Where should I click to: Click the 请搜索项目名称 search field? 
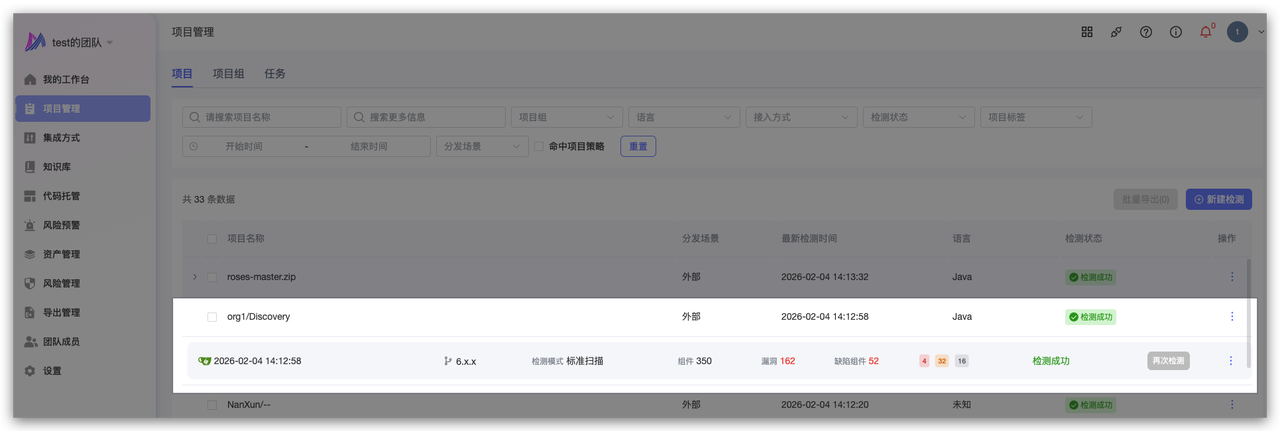coord(262,117)
